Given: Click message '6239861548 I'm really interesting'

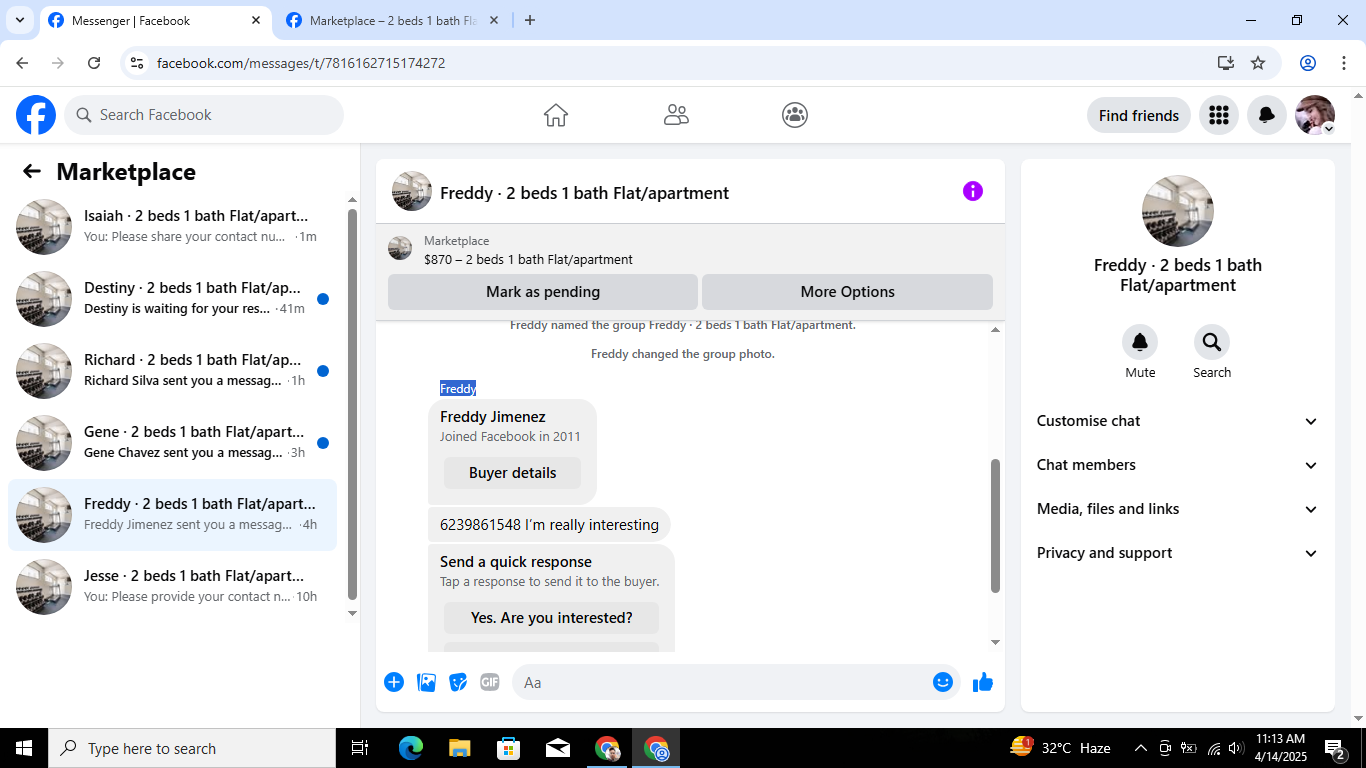Looking at the screenshot, I should tap(549, 525).
